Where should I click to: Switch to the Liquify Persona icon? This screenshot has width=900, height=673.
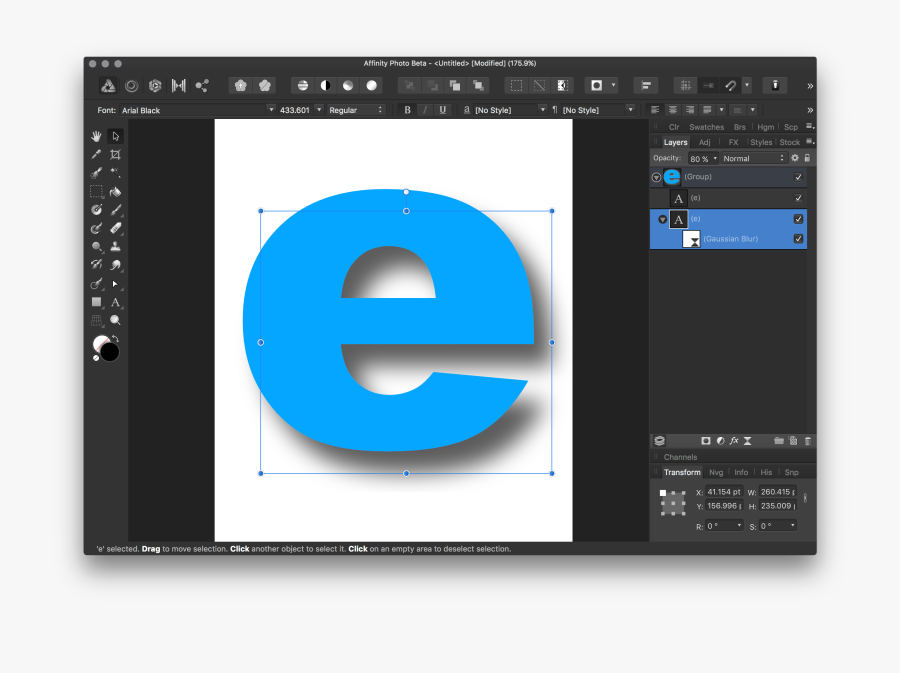point(131,86)
